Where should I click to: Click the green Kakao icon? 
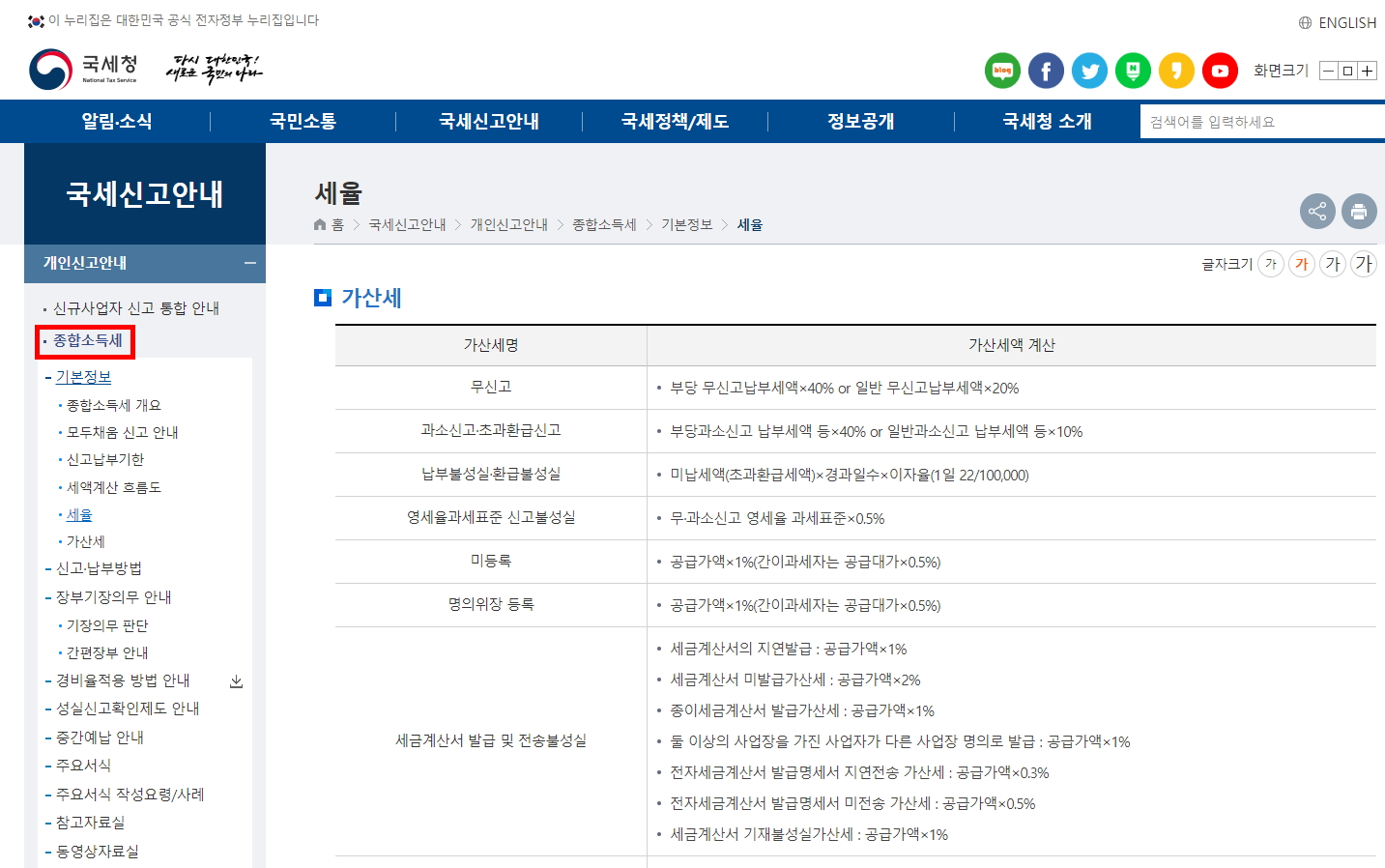(x=1133, y=70)
